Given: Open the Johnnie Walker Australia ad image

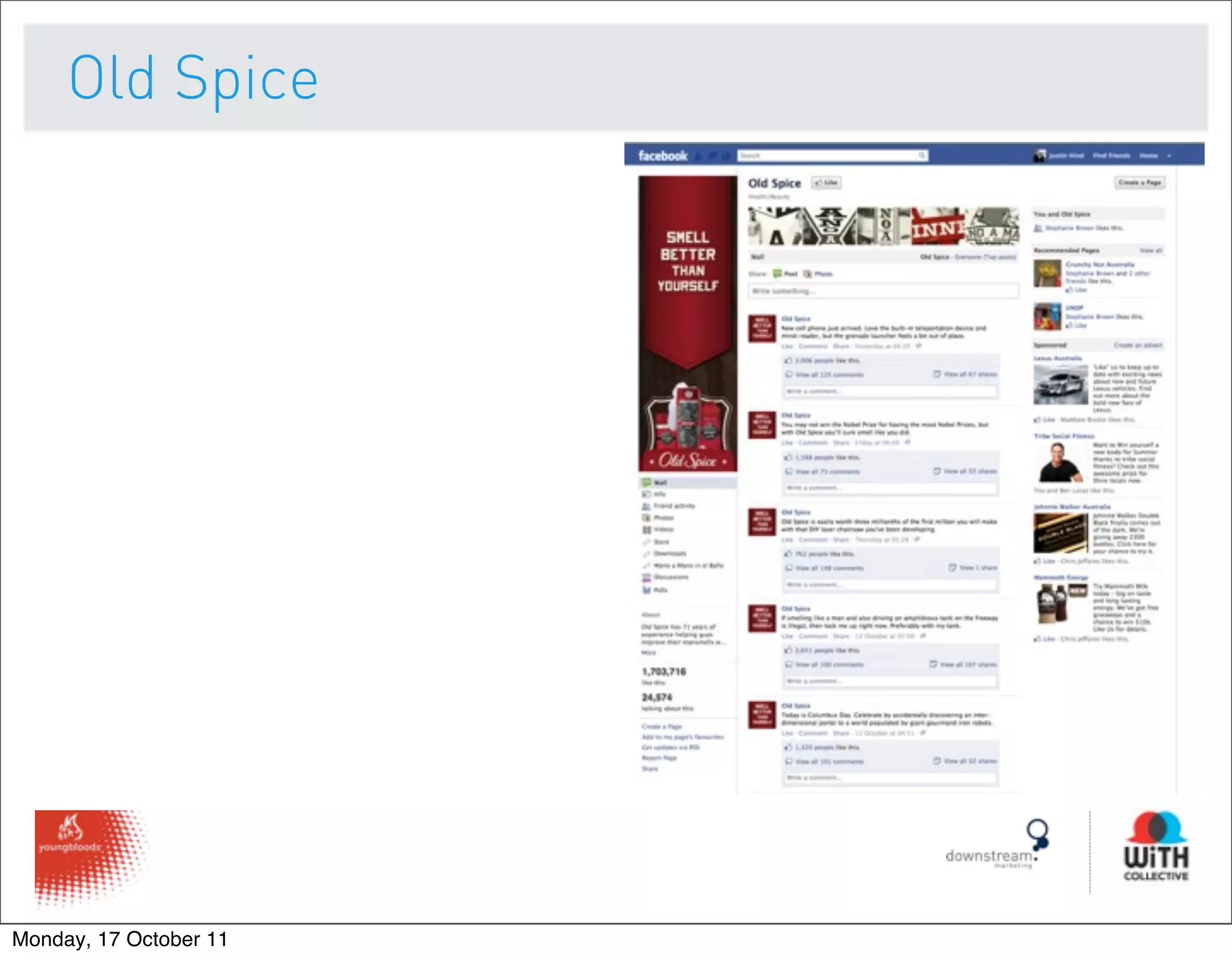Looking at the screenshot, I should pyautogui.click(x=1061, y=533).
